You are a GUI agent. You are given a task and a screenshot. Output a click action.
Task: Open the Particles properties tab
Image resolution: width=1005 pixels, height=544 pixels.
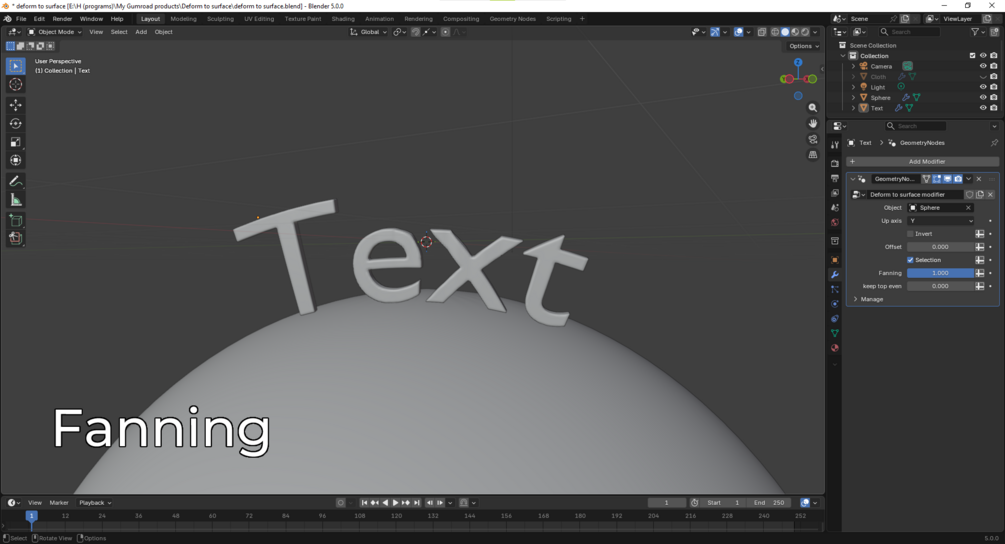click(x=835, y=289)
